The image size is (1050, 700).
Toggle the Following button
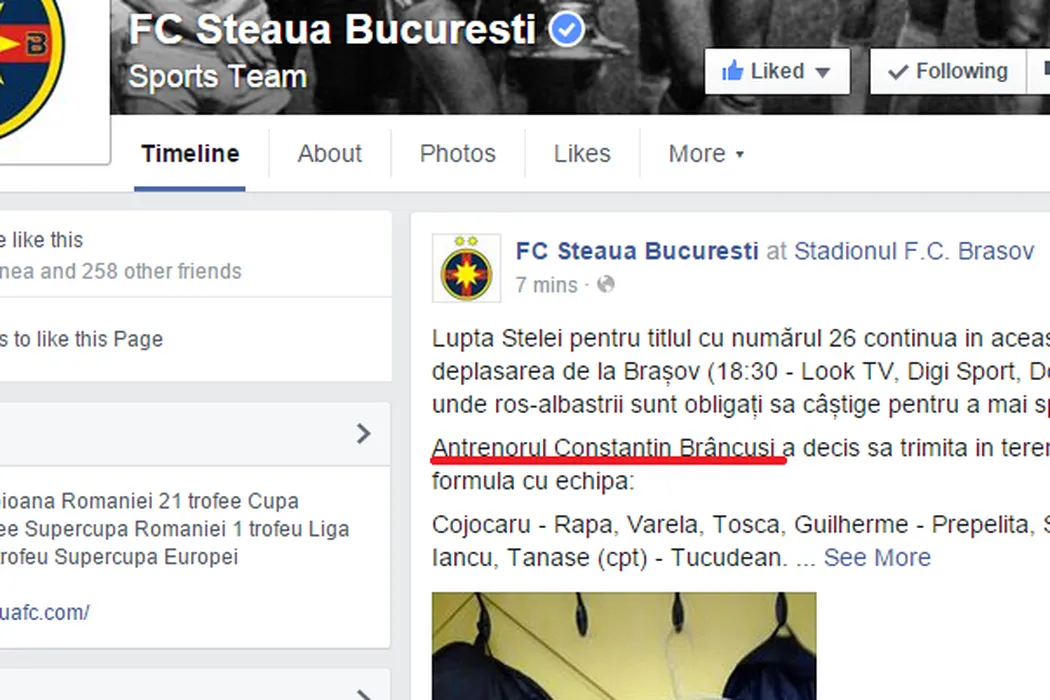(947, 71)
